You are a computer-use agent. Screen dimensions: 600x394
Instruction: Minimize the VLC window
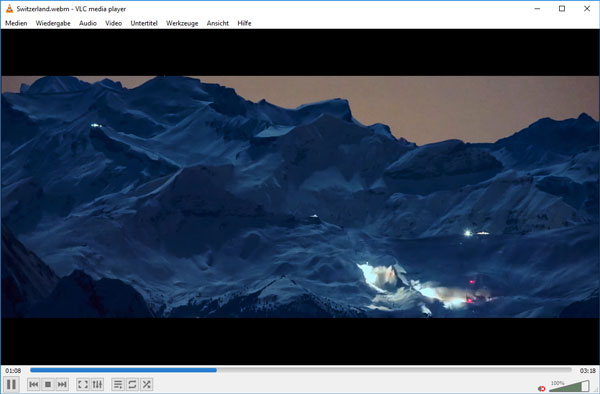pyautogui.click(x=537, y=9)
